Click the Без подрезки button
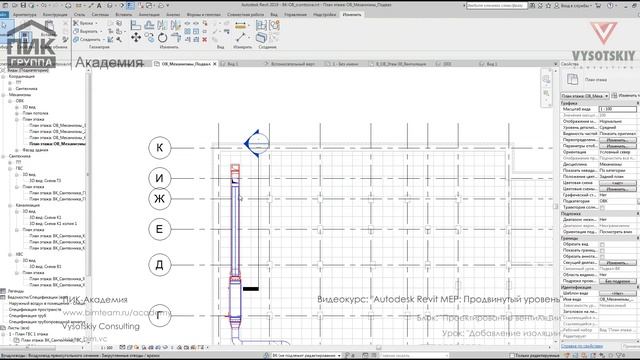Image resolution: width=640 pixels, height=360 pixels. (x=617, y=281)
